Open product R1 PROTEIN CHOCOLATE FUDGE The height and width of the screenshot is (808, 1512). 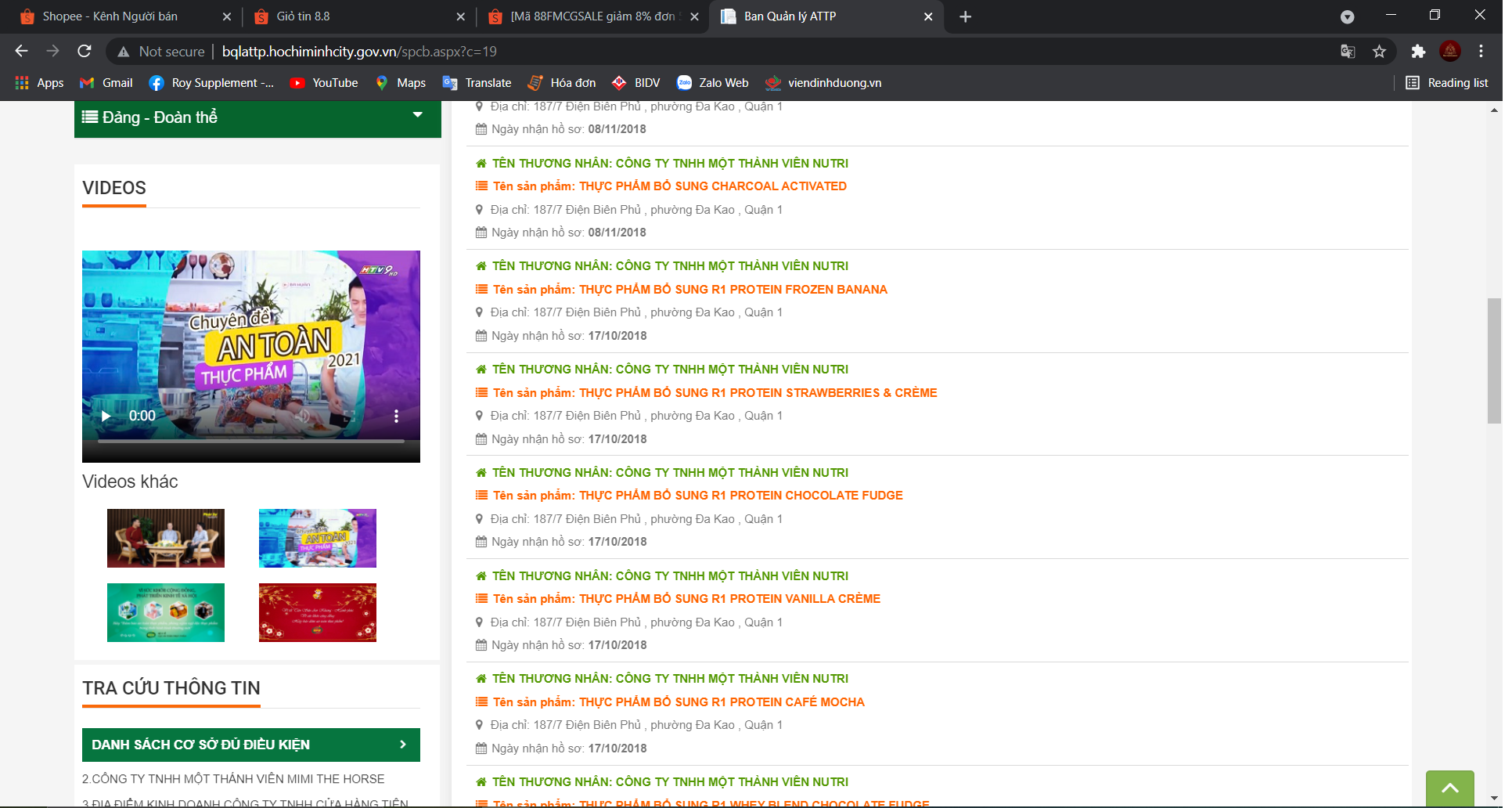point(697,496)
